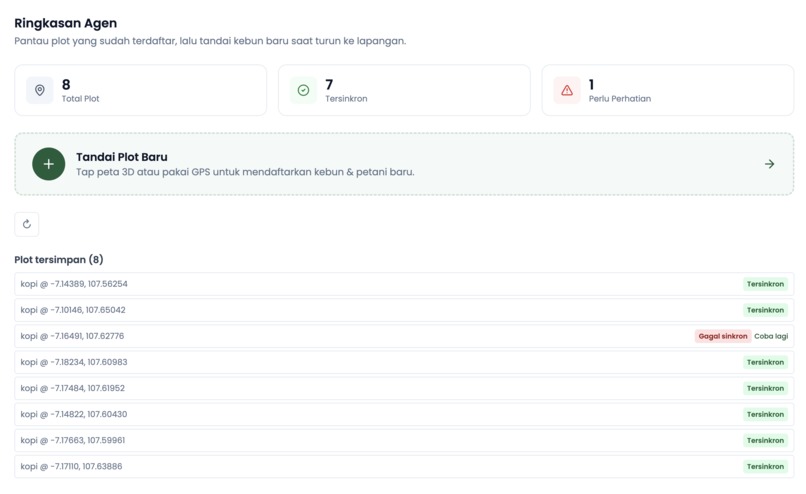
Task: Click the warning triangle on Perlu Perhatian
Action: (567, 90)
